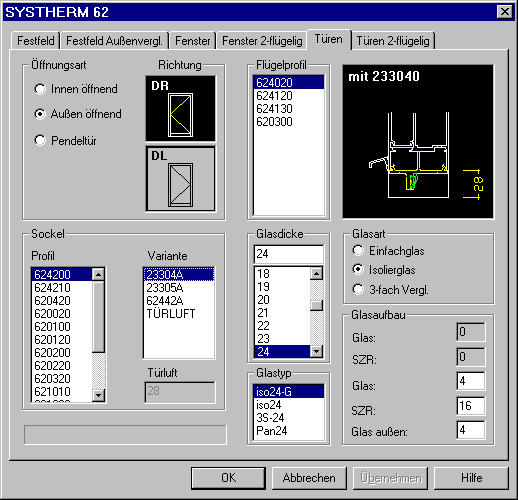Select glass thickness 23 in list
Screen dimensions: 518x500
point(282,339)
